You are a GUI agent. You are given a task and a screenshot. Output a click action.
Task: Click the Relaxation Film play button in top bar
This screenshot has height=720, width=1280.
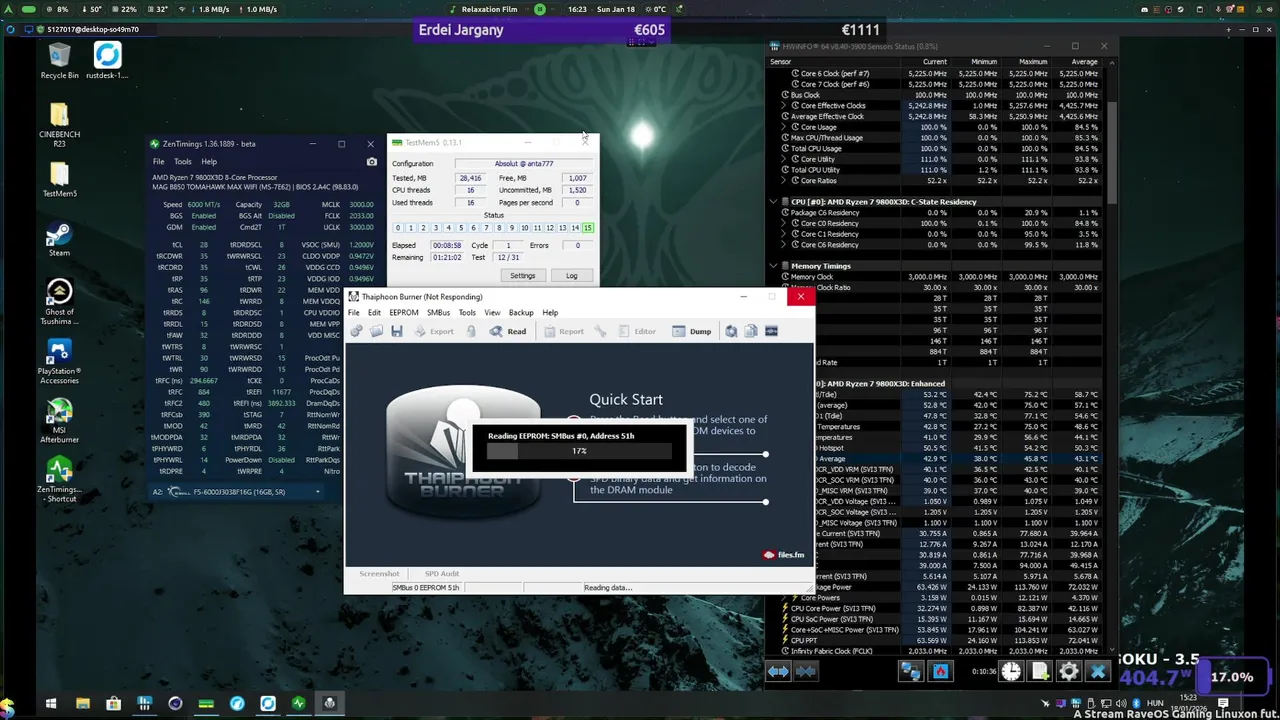click(x=540, y=9)
